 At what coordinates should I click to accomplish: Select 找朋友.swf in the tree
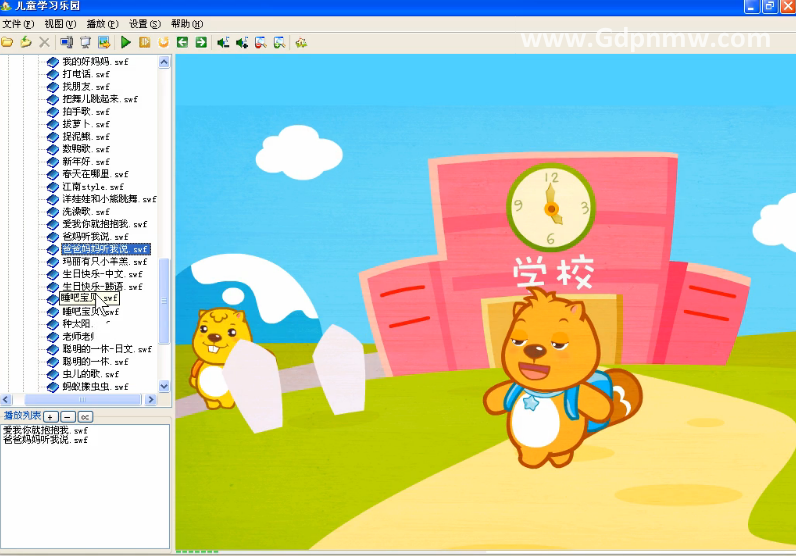coord(86,86)
